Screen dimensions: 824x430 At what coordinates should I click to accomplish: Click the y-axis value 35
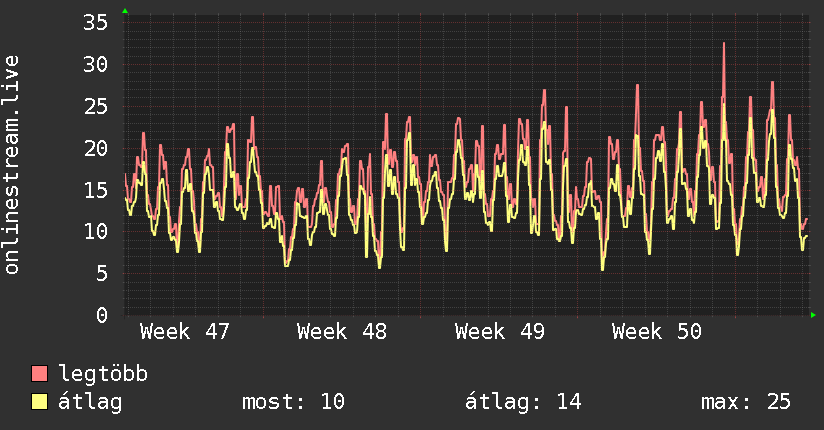coord(96,23)
